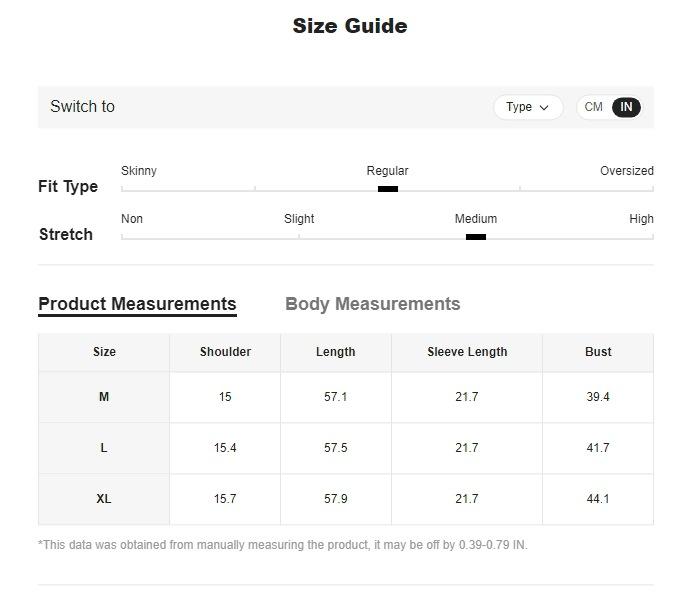Click the Stretch Medium indicator bar
The width and height of the screenshot is (685, 602).
(x=476, y=237)
